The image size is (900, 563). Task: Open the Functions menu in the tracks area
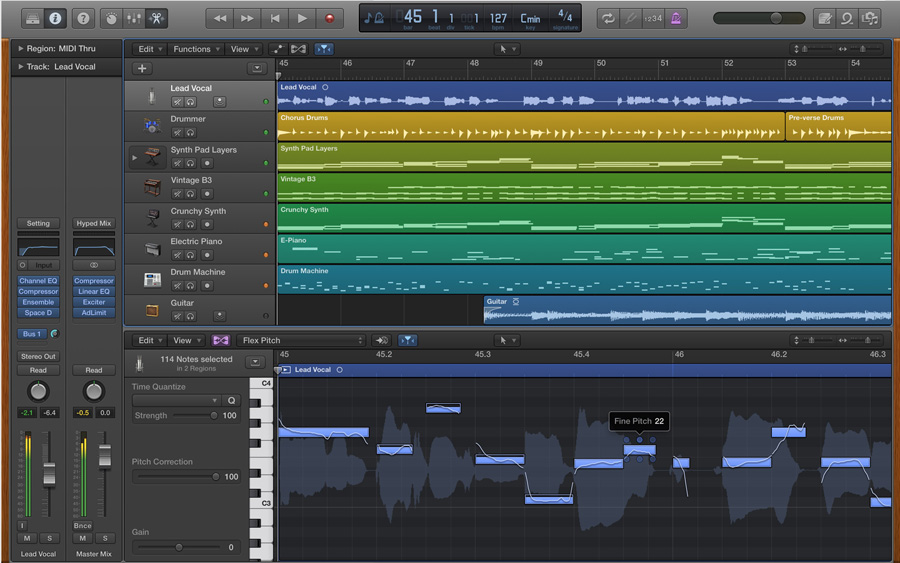pos(194,49)
